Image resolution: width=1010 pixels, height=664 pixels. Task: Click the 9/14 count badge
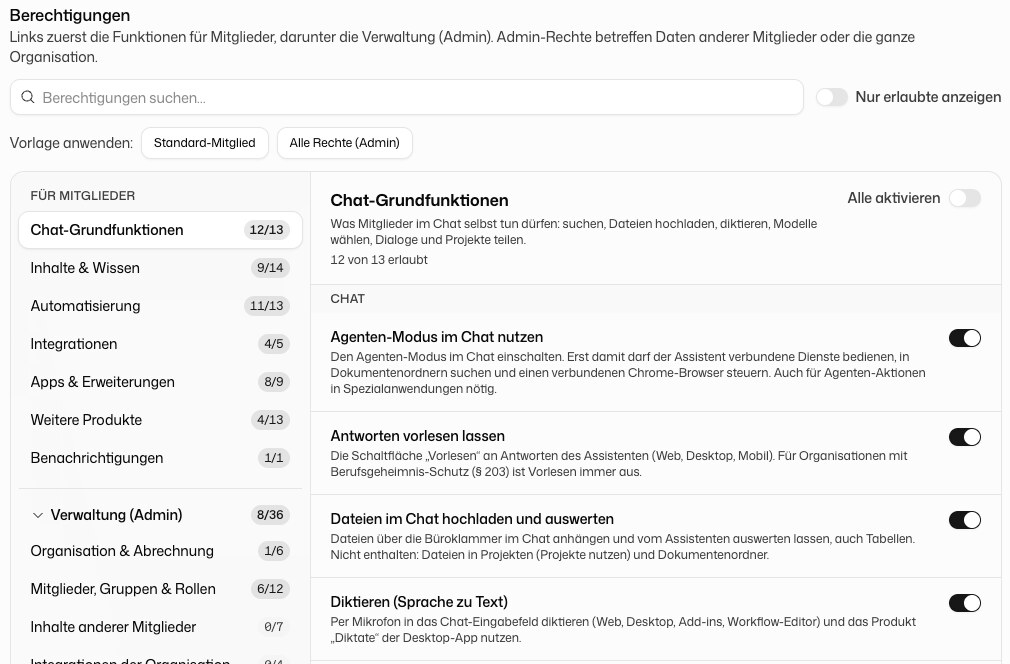coord(270,268)
